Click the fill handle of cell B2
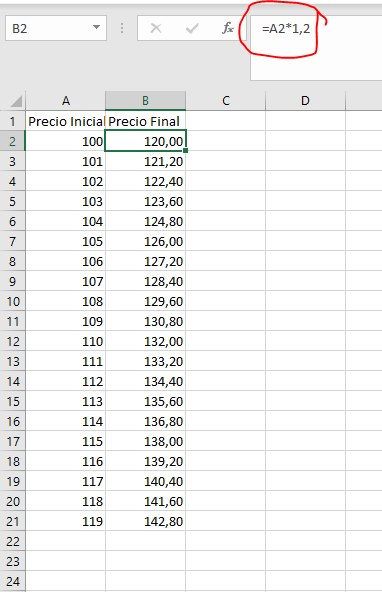 tap(185, 151)
